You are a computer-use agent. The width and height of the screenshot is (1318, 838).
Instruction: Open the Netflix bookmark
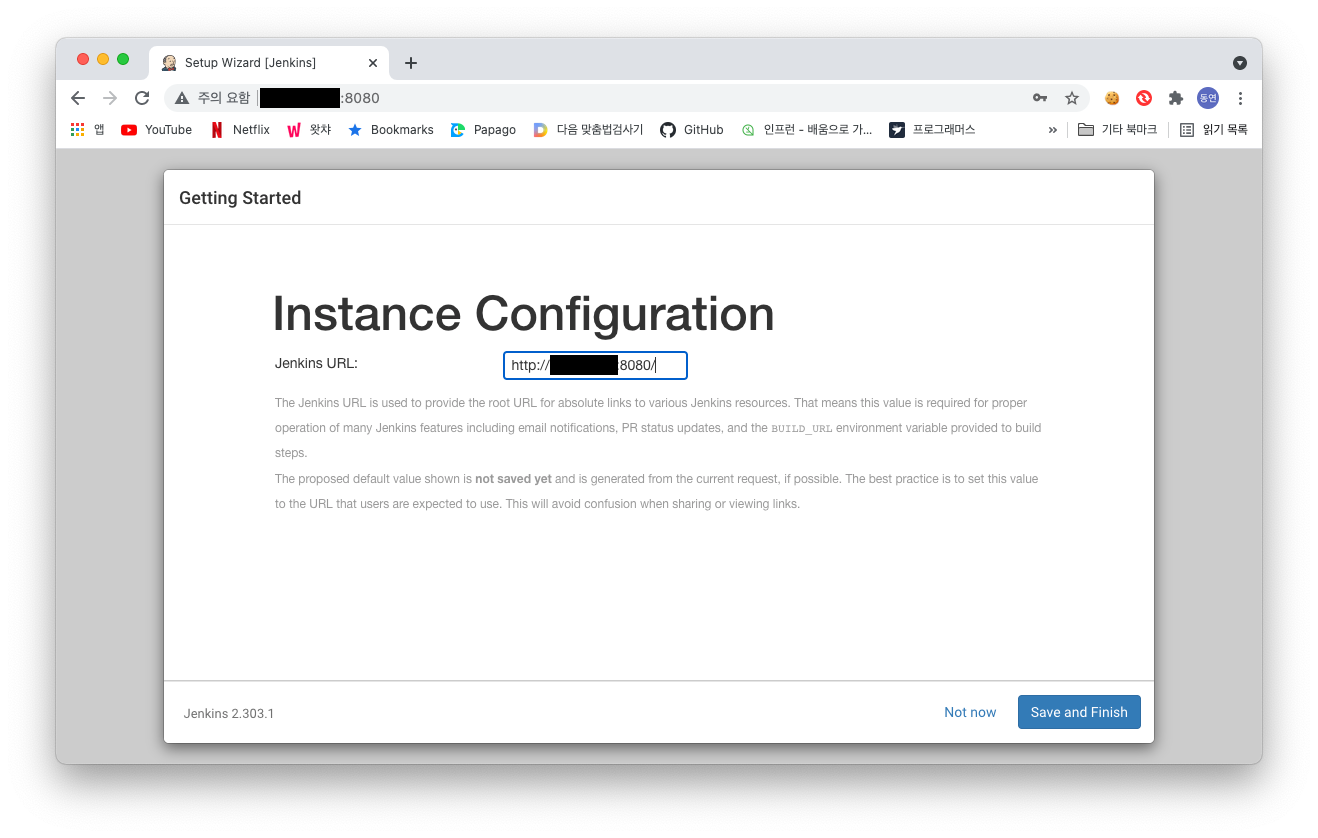[x=240, y=130]
